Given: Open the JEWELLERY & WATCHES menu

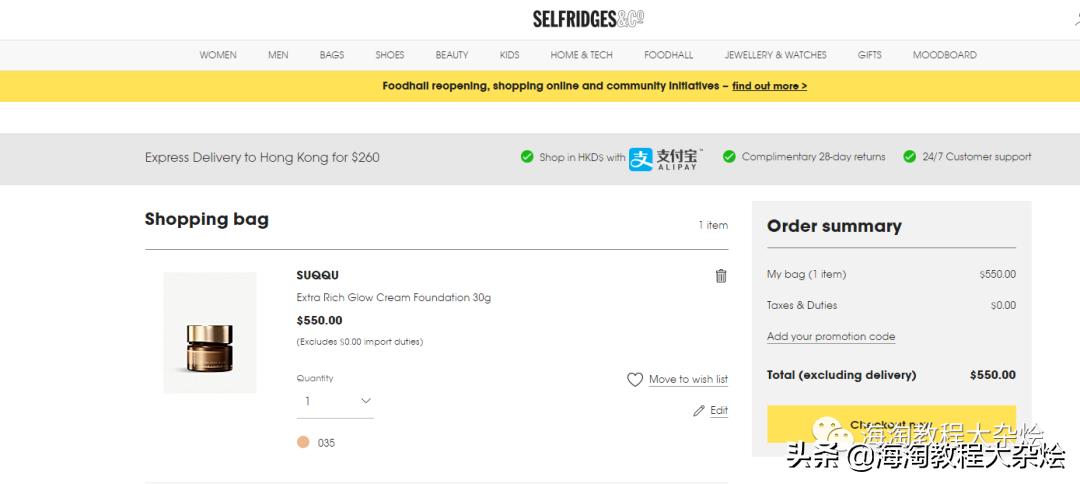Looking at the screenshot, I should (775, 55).
